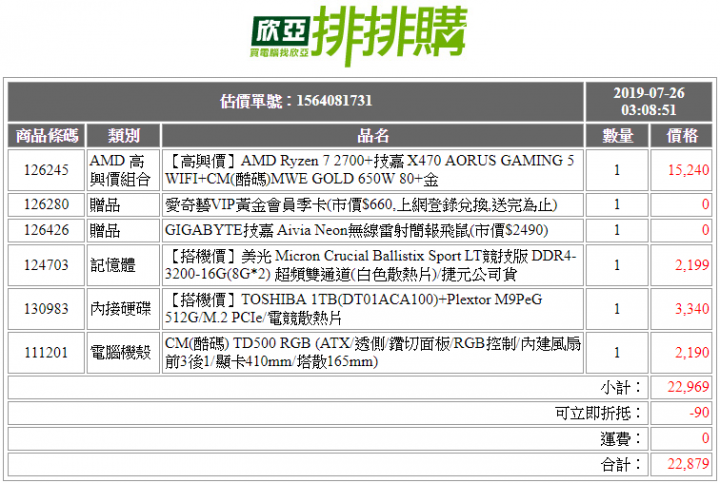Viewport: 720px width, 483px height.
Task: Select barcode 111201
Action: [x=46, y=353]
